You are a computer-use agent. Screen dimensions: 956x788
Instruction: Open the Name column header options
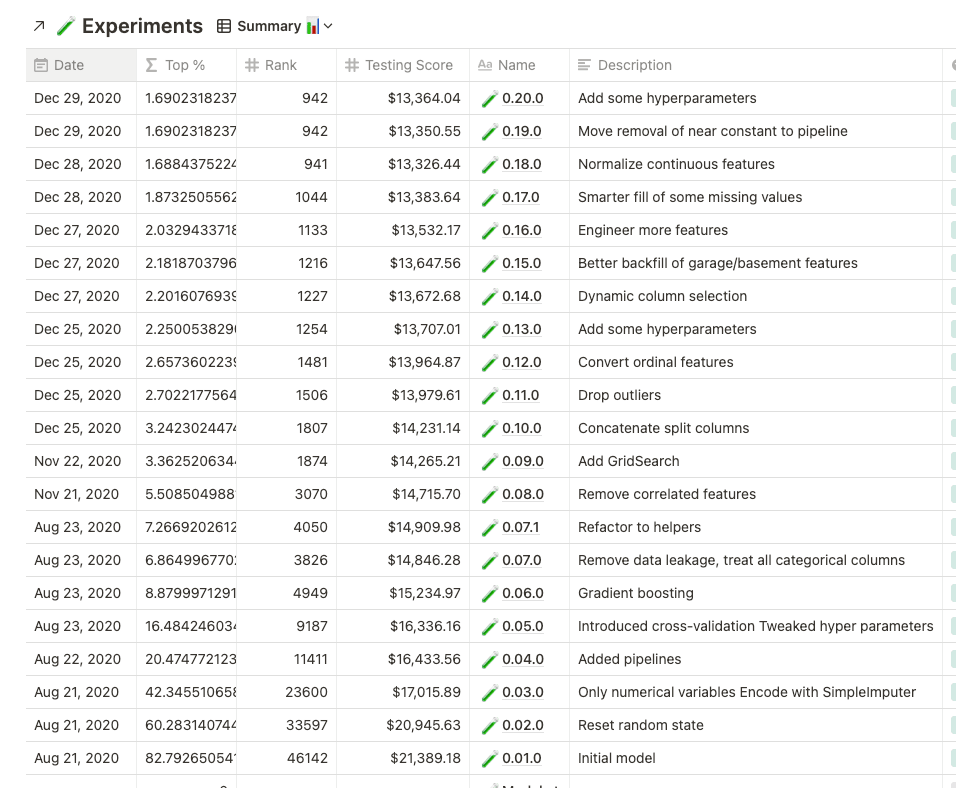coord(519,65)
